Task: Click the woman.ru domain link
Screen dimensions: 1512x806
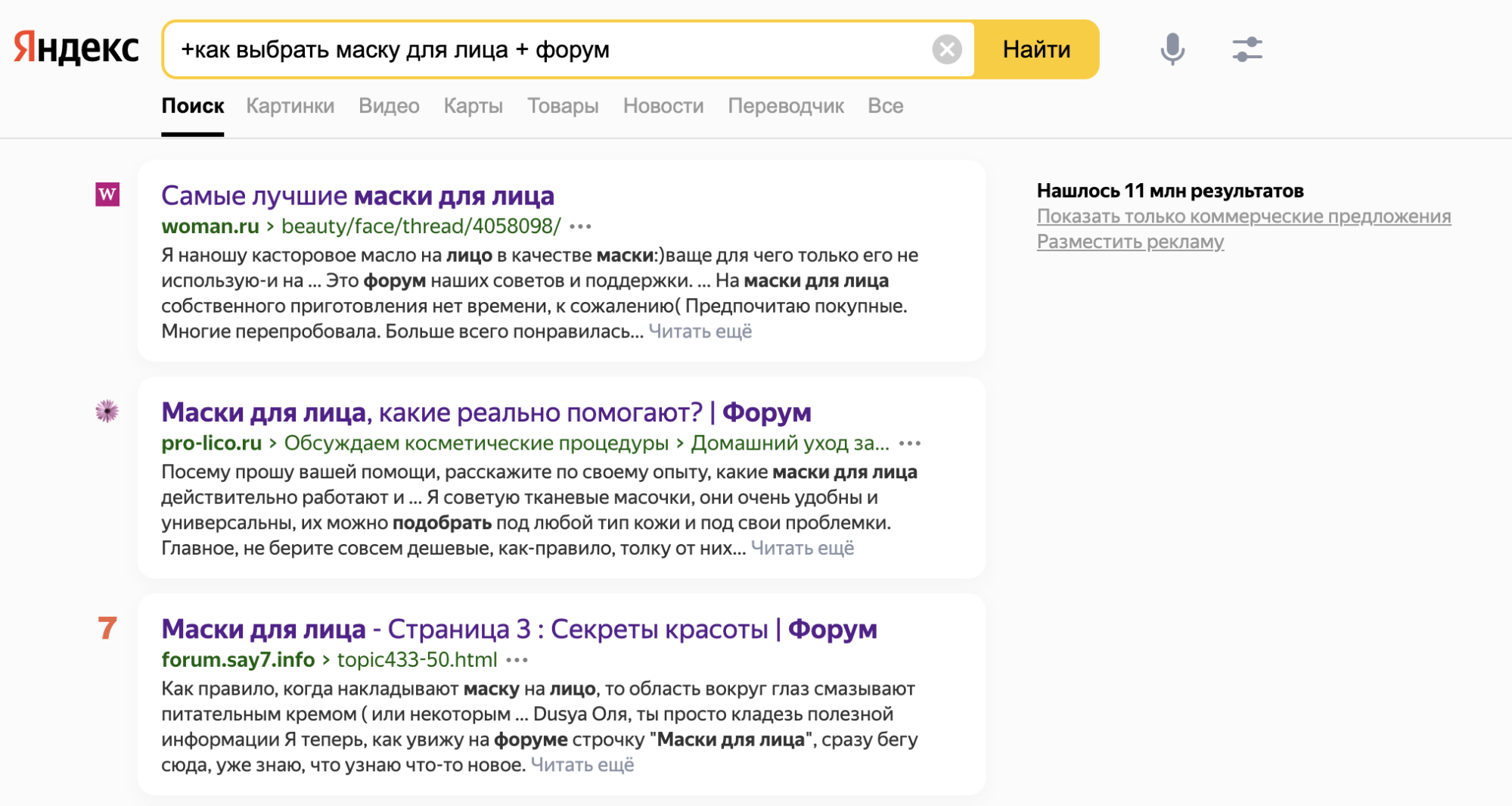Action: click(210, 226)
